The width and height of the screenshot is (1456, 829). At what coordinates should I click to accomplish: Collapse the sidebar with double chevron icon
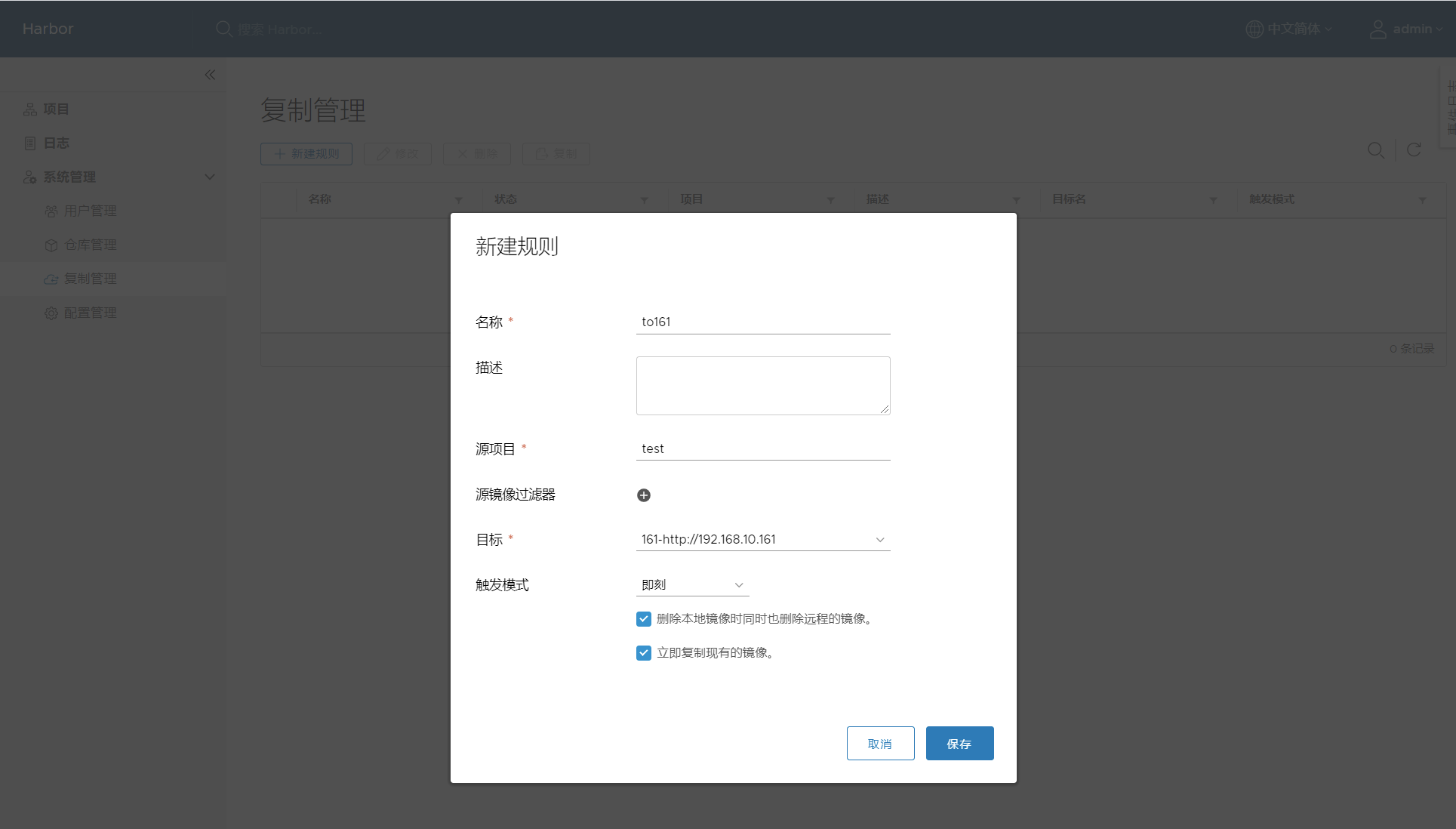(x=210, y=75)
